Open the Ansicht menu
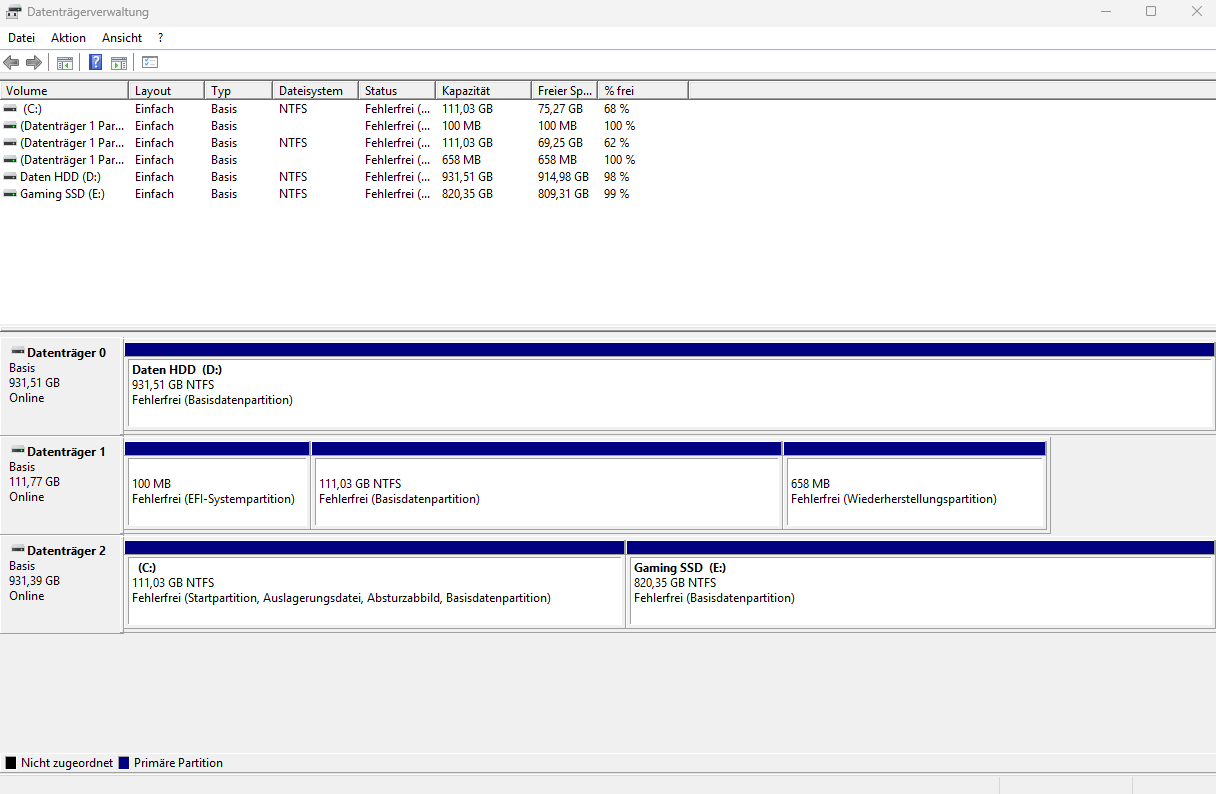The image size is (1216, 794). tap(122, 38)
